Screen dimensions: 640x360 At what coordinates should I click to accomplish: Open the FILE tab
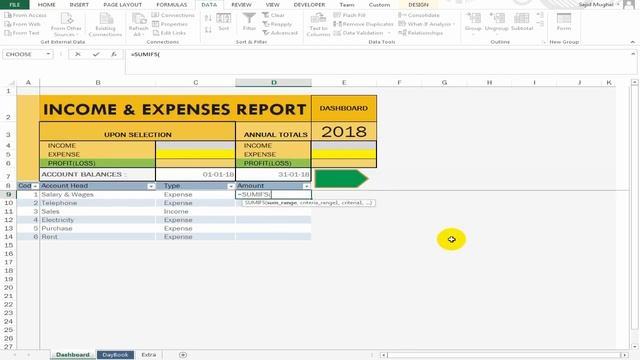(x=14, y=4)
